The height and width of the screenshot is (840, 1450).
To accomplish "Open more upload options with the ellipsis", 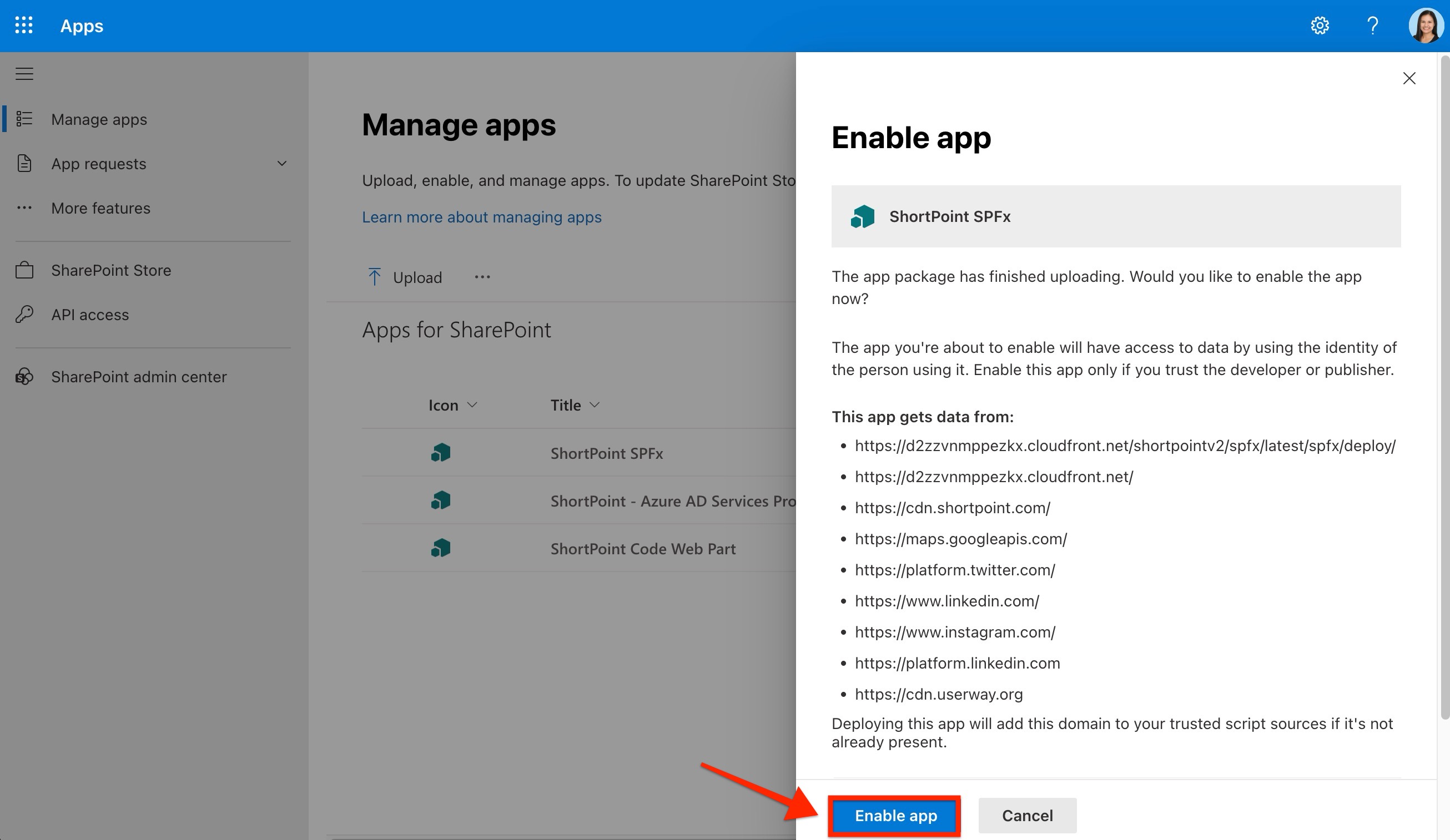I will (x=482, y=276).
